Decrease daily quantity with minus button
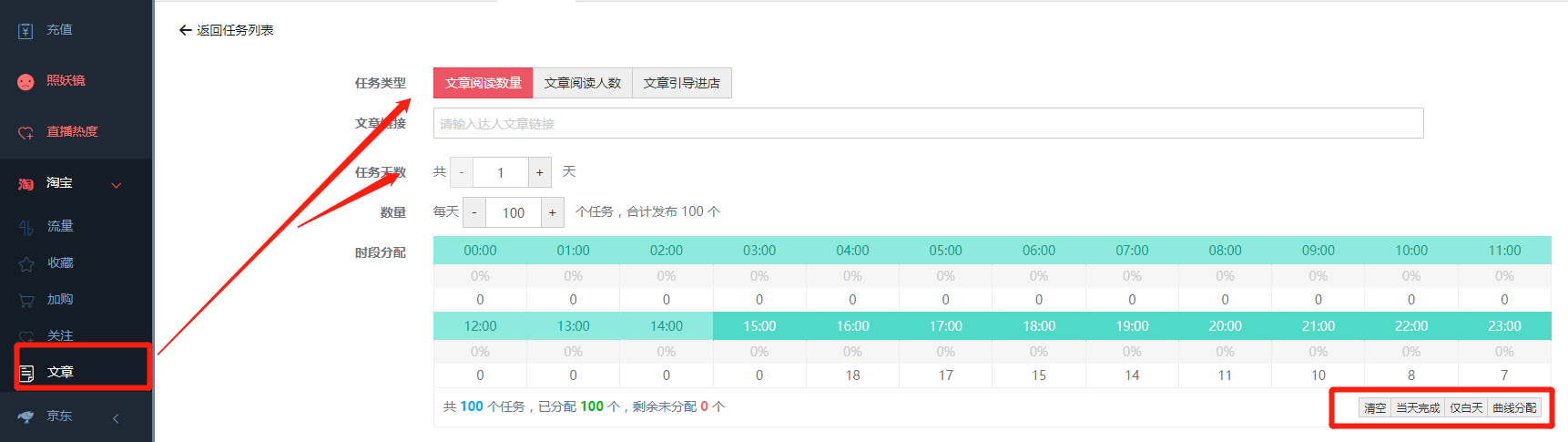 coord(474,212)
